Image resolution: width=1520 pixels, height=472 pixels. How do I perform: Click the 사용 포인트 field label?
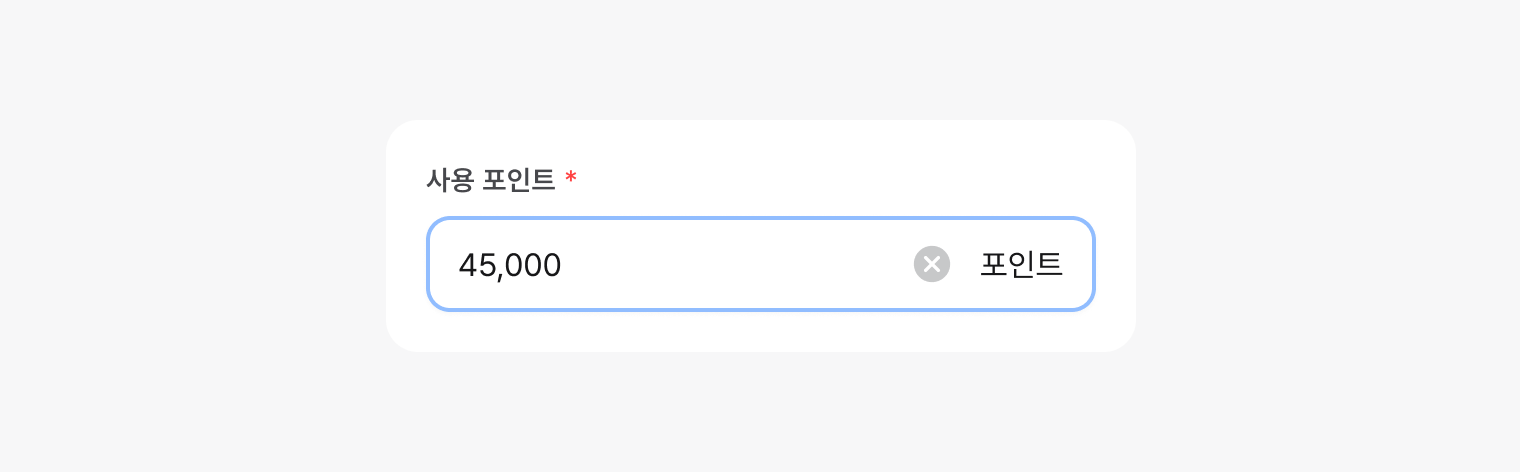(490, 179)
